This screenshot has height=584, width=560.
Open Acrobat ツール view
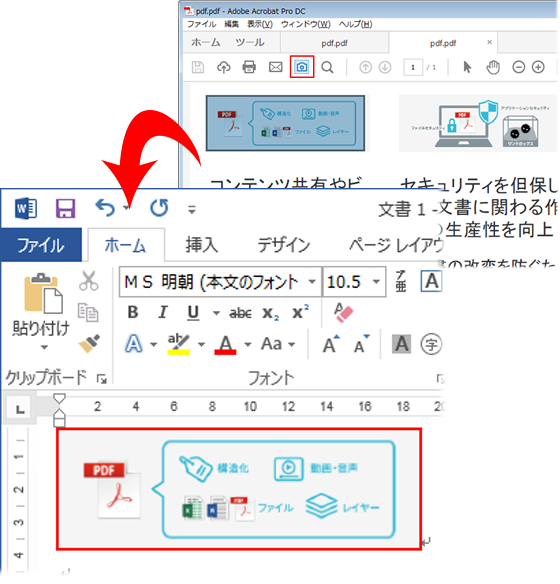click(250, 42)
